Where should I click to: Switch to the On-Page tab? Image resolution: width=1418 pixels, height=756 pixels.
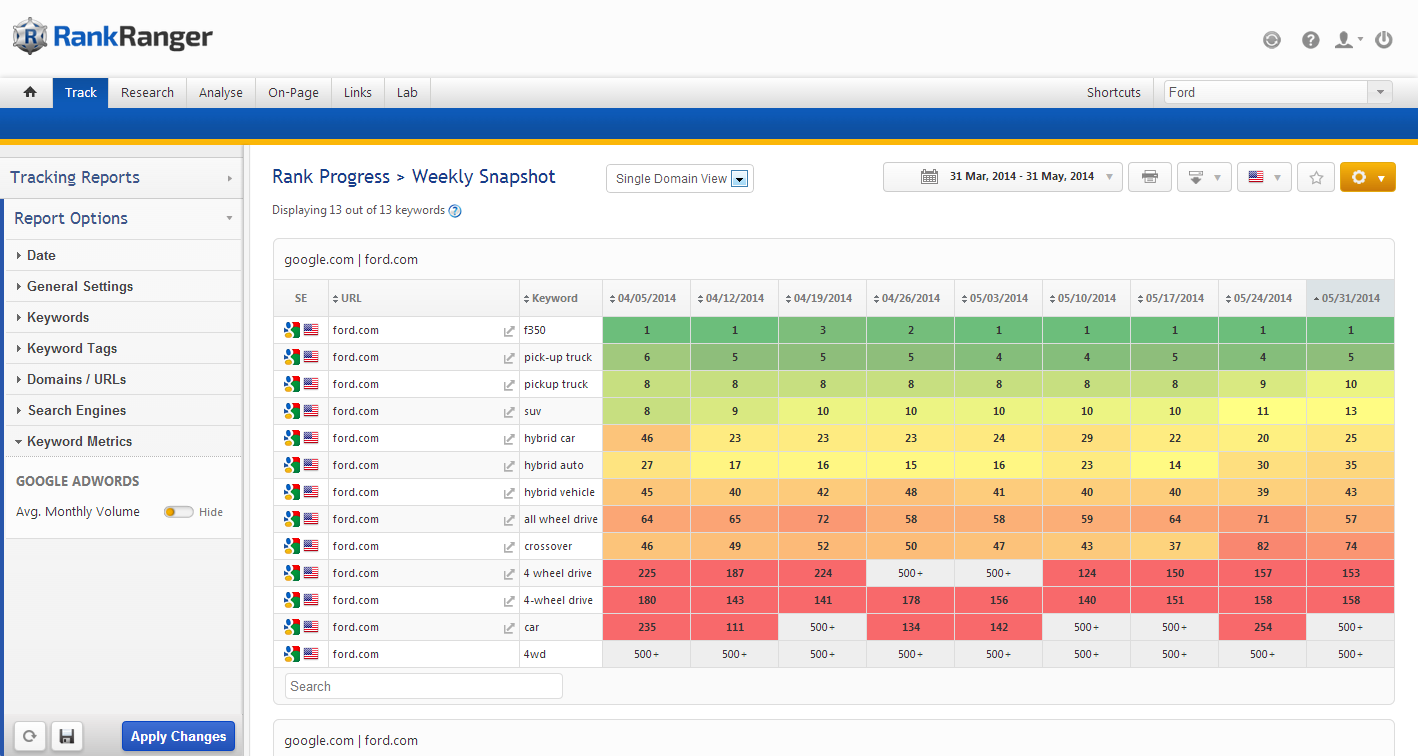[293, 92]
